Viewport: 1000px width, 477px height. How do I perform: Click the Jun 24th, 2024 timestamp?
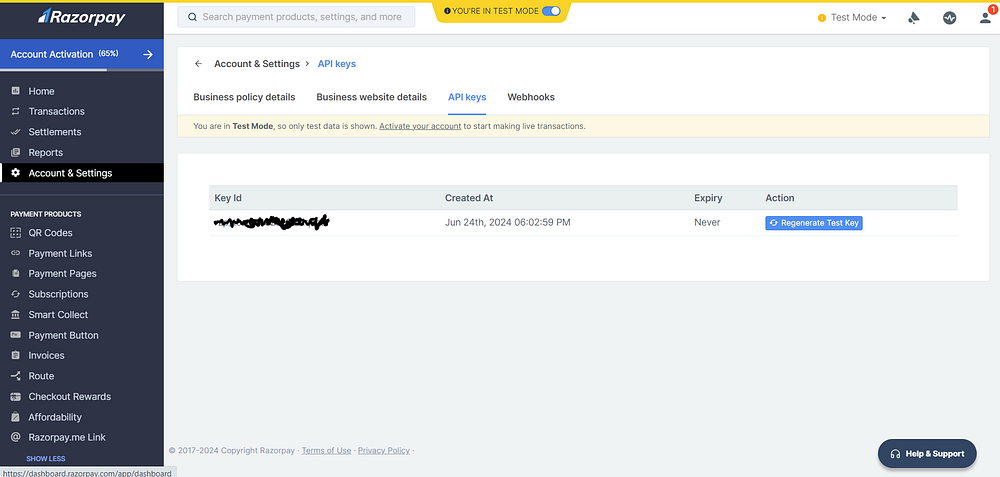coord(508,223)
